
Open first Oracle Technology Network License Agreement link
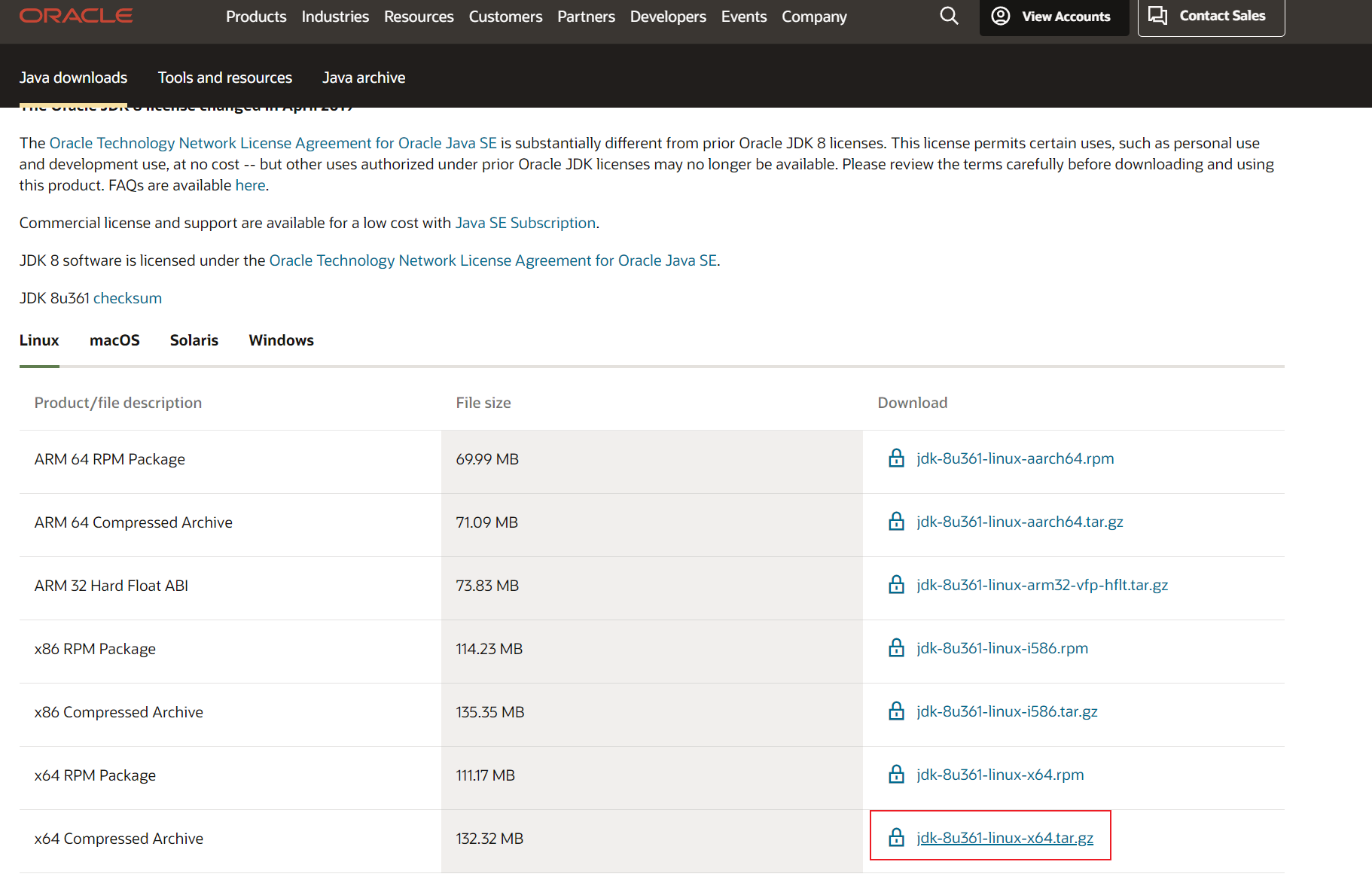(x=273, y=143)
